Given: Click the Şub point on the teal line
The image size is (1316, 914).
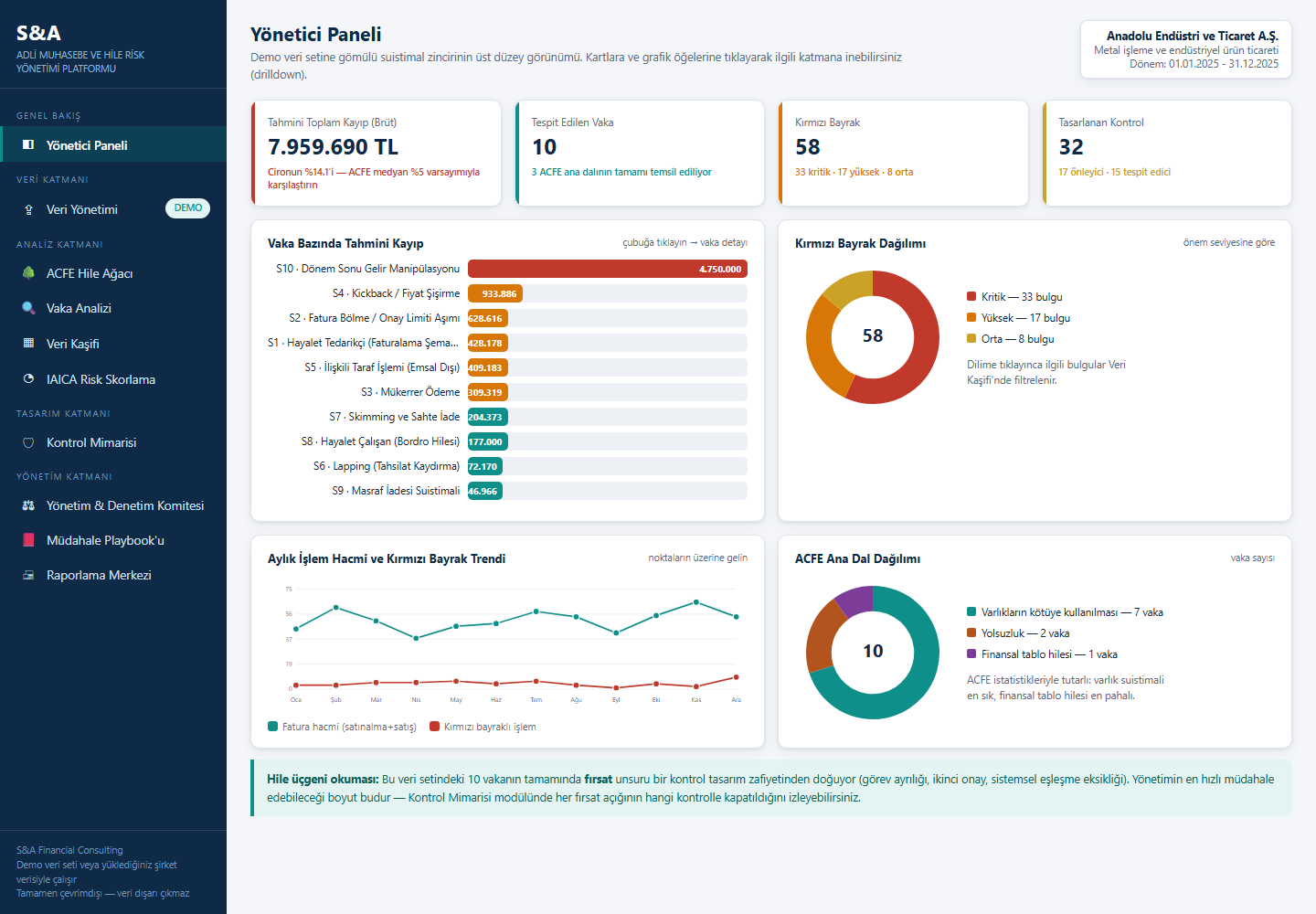Looking at the screenshot, I should coord(336,607).
